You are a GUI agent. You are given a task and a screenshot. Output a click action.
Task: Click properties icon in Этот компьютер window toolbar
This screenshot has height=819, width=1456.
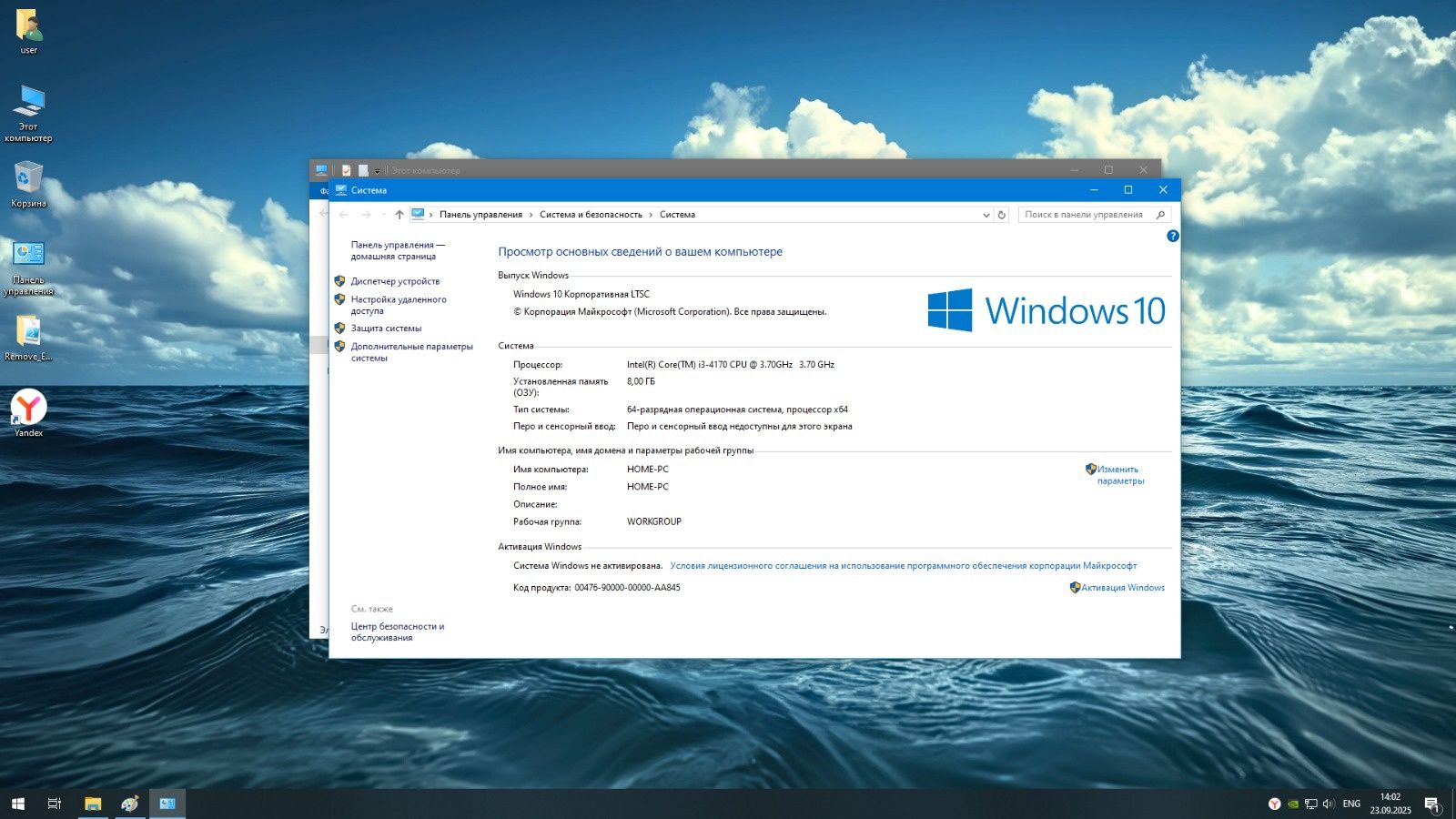point(346,170)
